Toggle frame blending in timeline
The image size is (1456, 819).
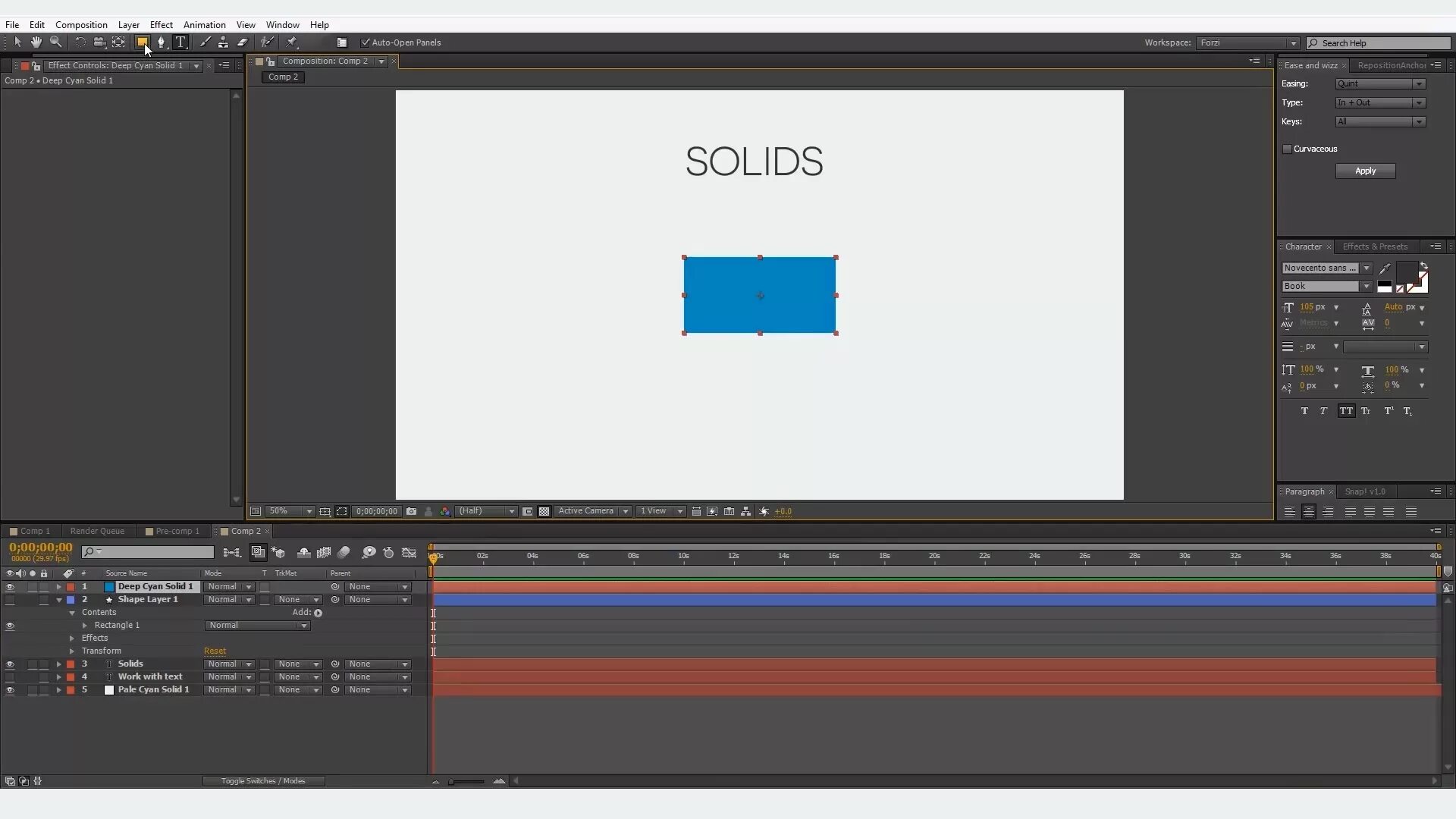(x=324, y=553)
